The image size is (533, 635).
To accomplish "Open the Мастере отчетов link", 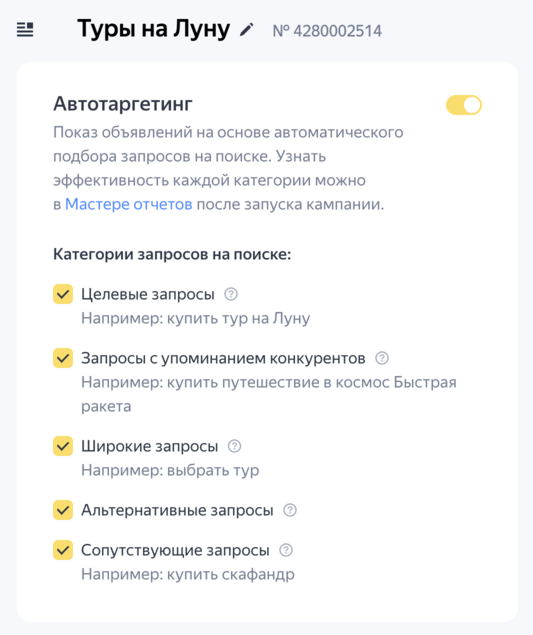I will click(x=129, y=204).
